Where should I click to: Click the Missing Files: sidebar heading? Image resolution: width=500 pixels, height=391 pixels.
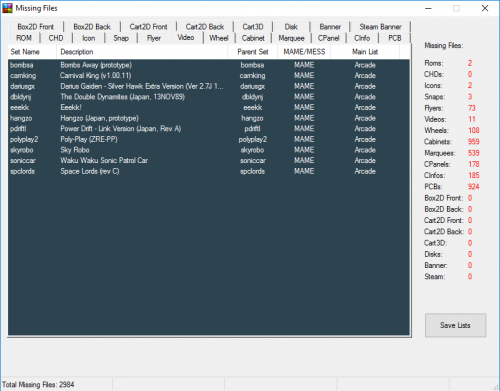(444, 46)
